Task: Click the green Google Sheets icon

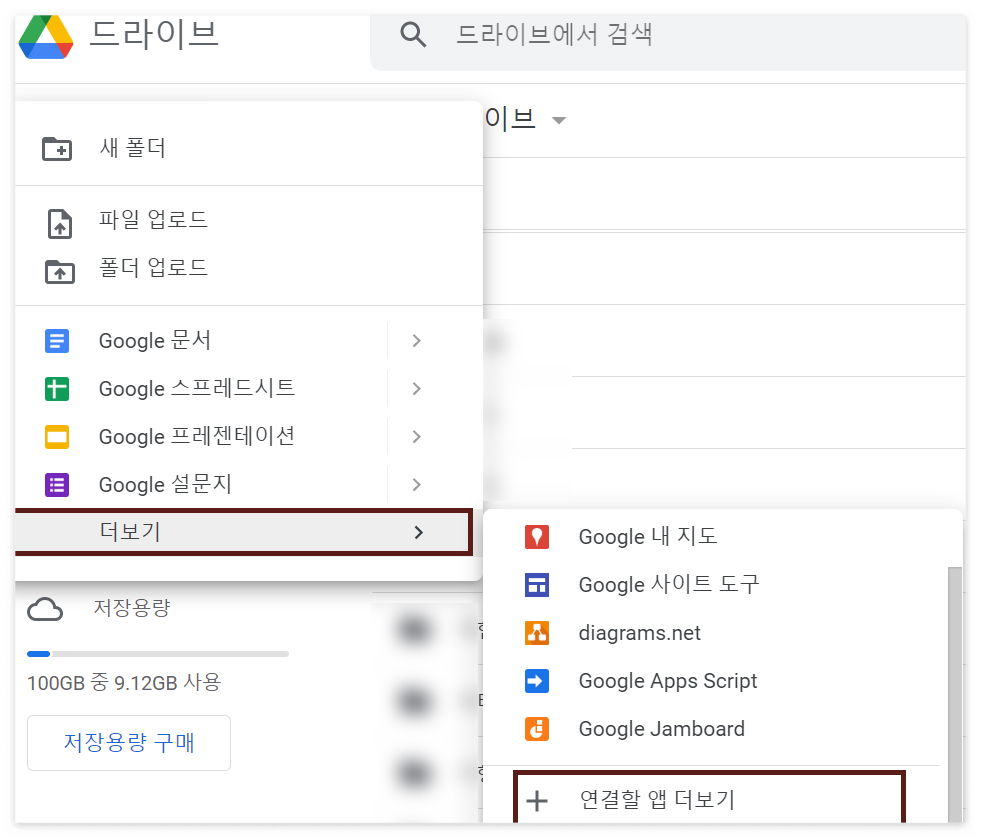Action: pos(57,389)
